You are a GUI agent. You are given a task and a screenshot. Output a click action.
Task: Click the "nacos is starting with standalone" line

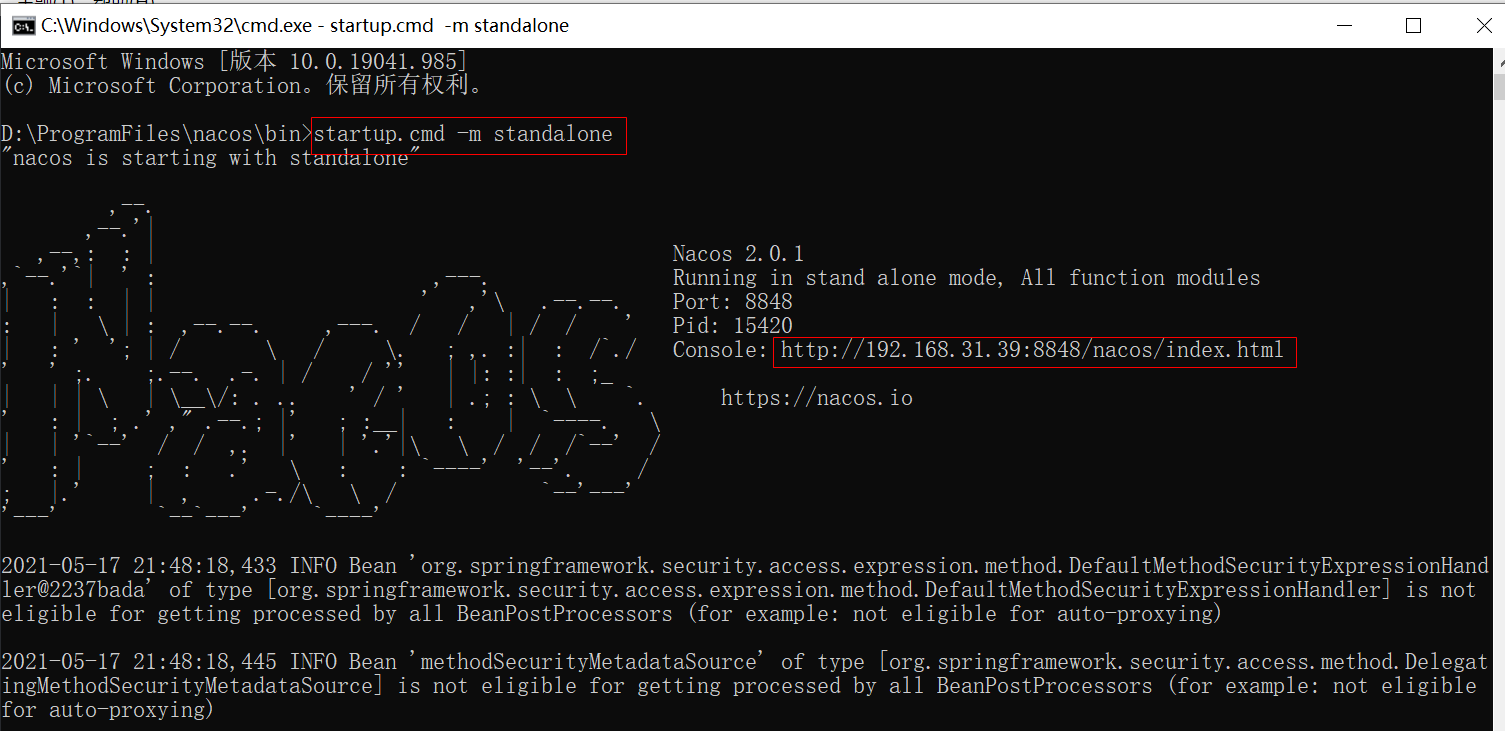coord(205,159)
